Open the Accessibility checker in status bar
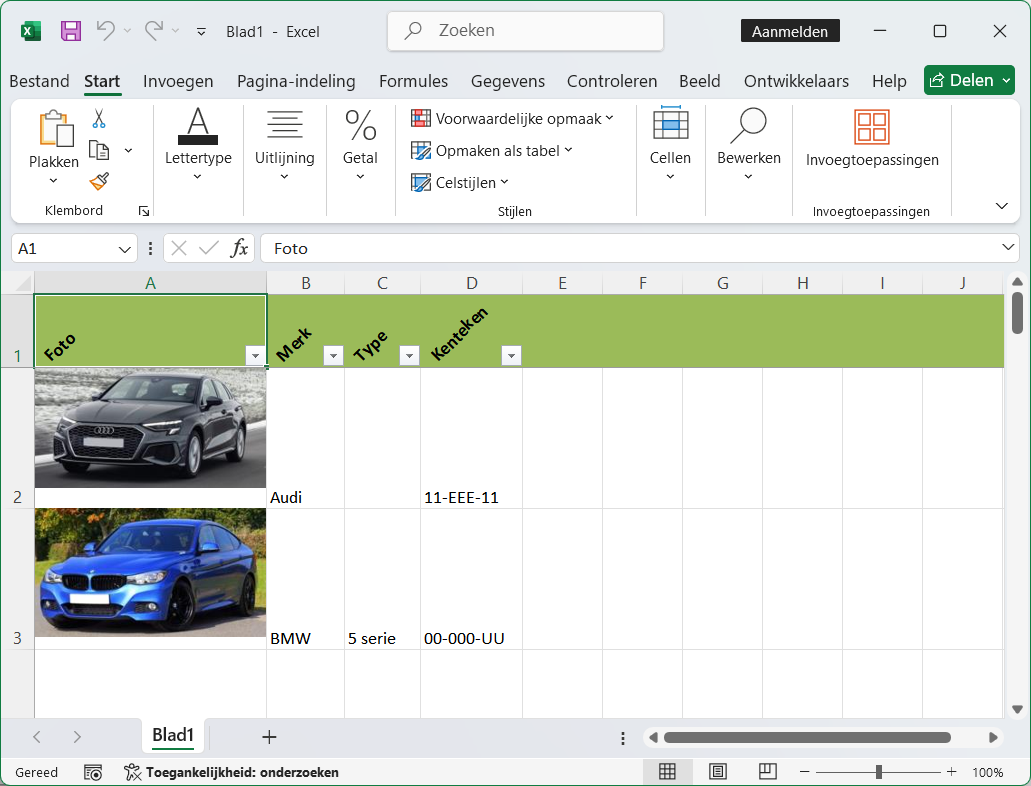The height and width of the screenshot is (786, 1031). click(x=231, y=772)
